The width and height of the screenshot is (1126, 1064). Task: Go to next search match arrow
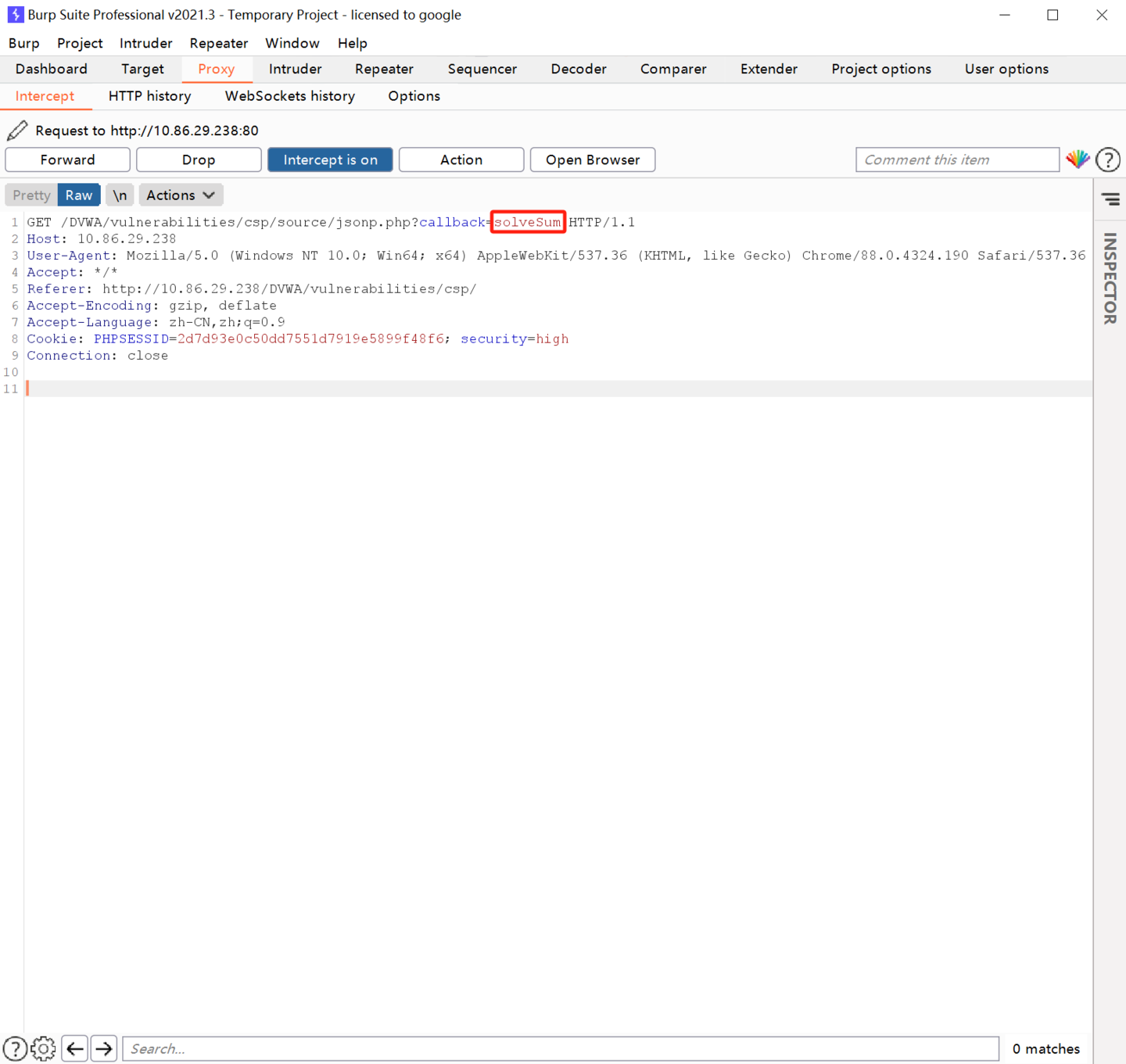[104, 1048]
